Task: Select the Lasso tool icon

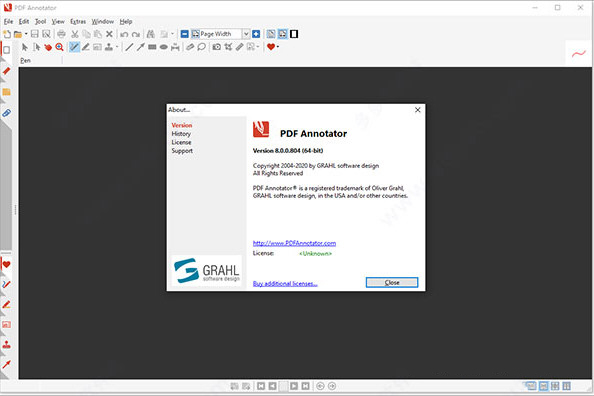Action: click(x=202, y=47)
